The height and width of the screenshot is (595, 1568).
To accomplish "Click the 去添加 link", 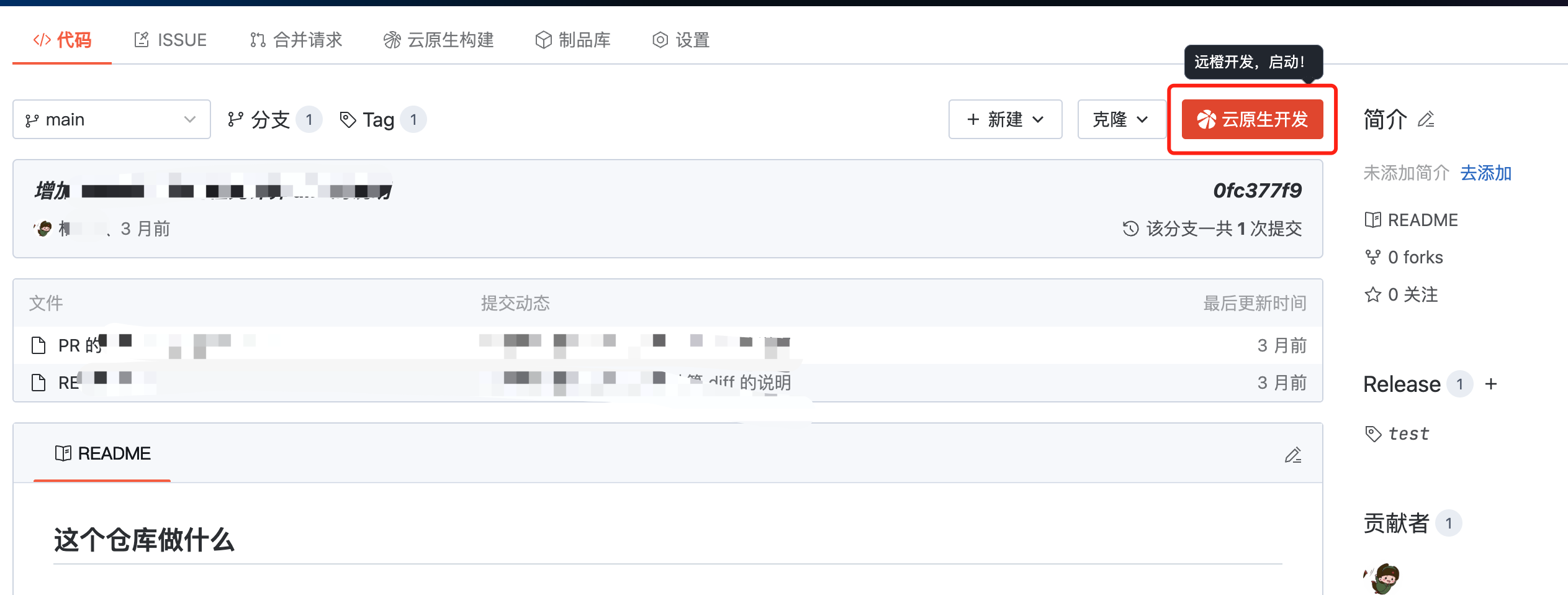I will point(1485,173).
